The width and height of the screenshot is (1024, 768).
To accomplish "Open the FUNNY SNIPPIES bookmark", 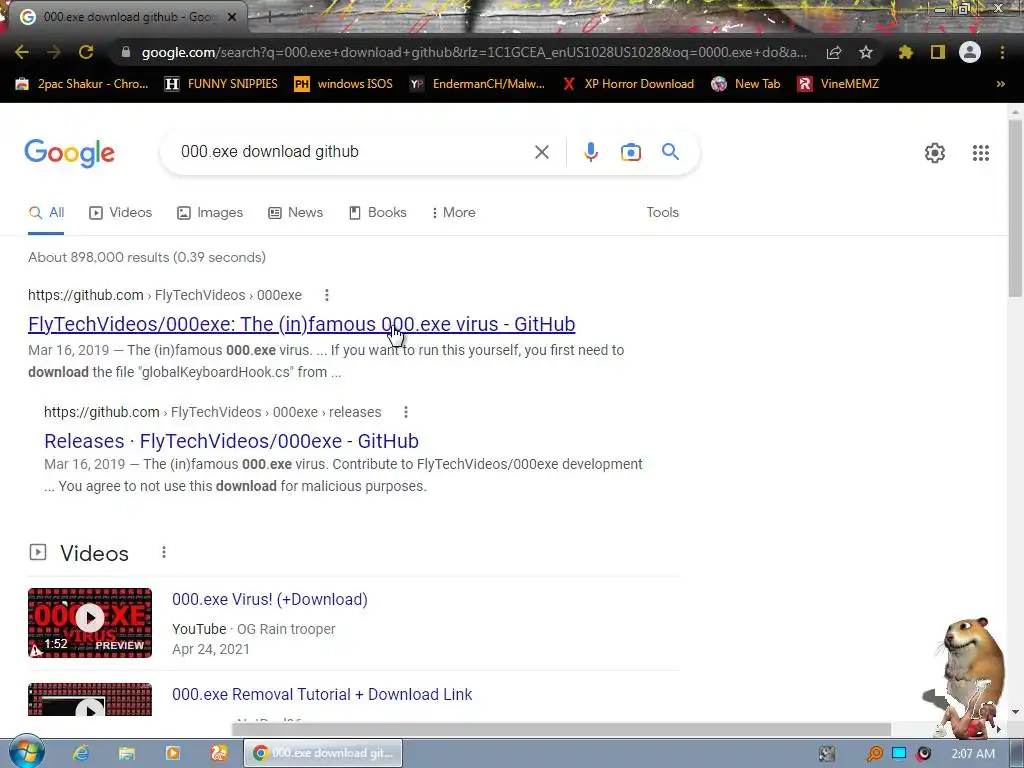I will click(x=221, y=84).
